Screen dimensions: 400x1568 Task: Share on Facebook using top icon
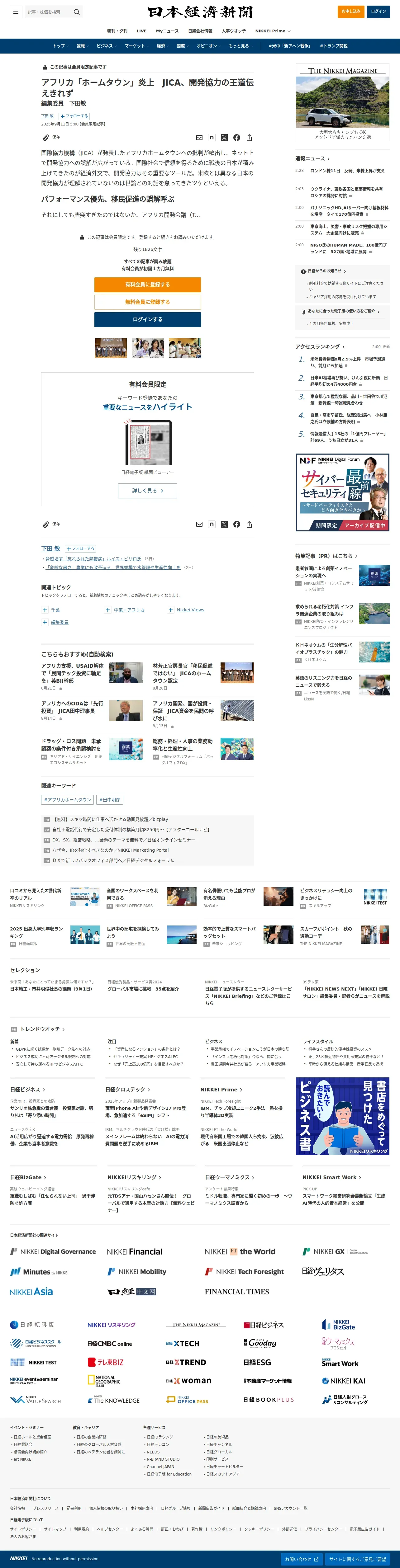236,138
